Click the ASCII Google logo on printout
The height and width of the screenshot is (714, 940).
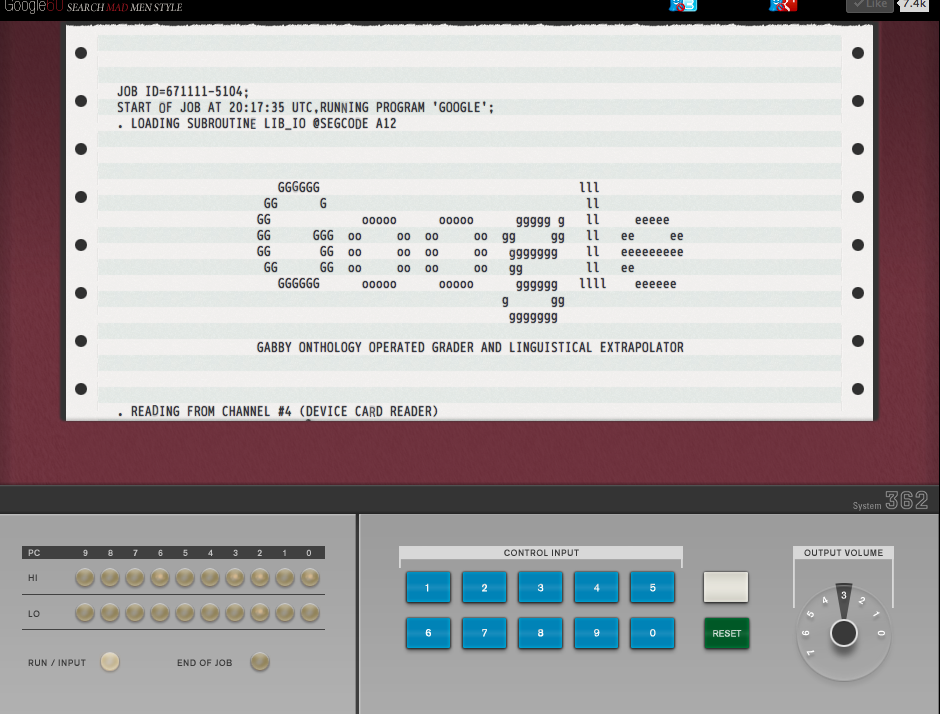pyautogui.click(x=470, y=250)
